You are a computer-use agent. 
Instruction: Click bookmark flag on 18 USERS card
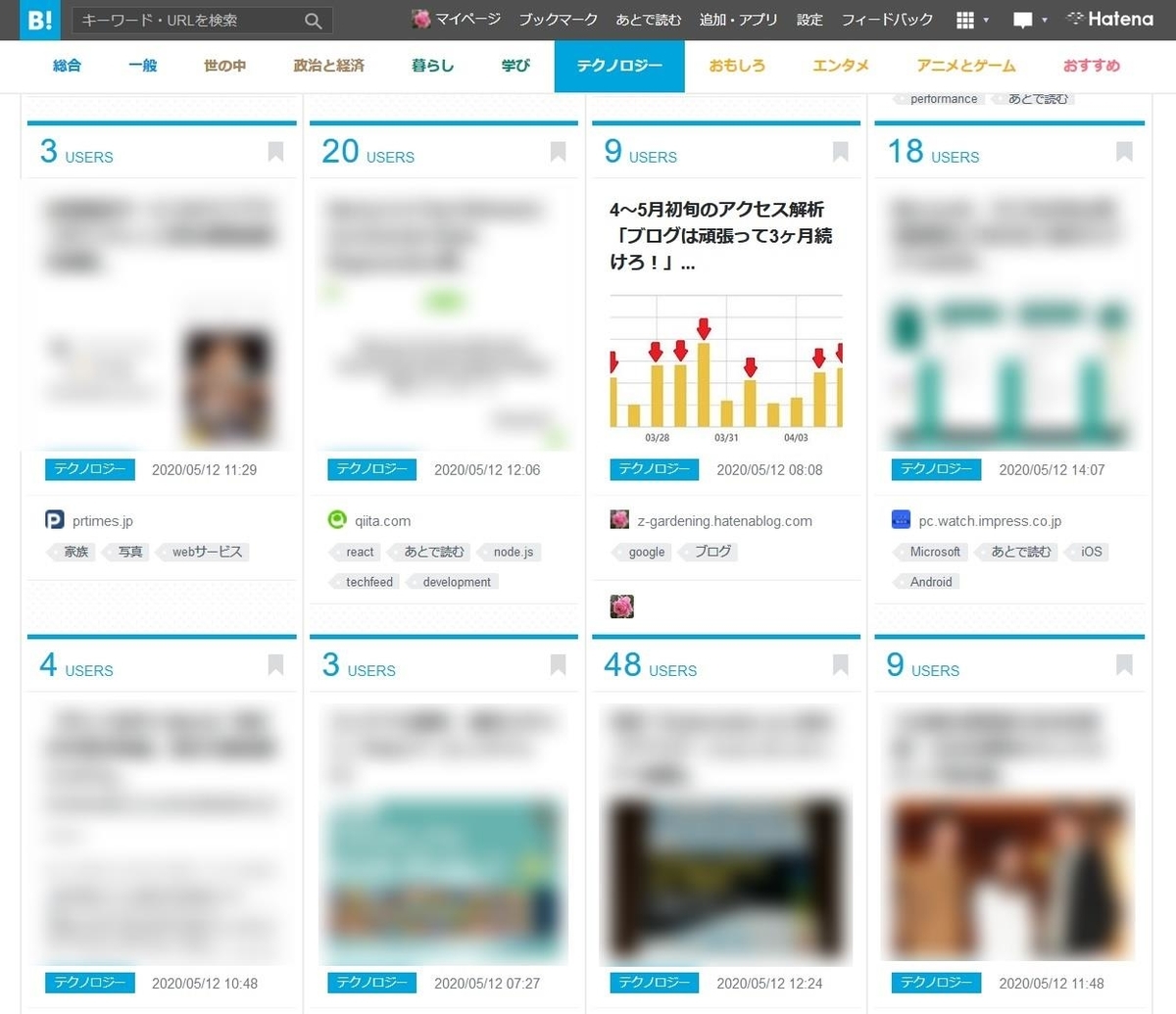point(1124,152)
